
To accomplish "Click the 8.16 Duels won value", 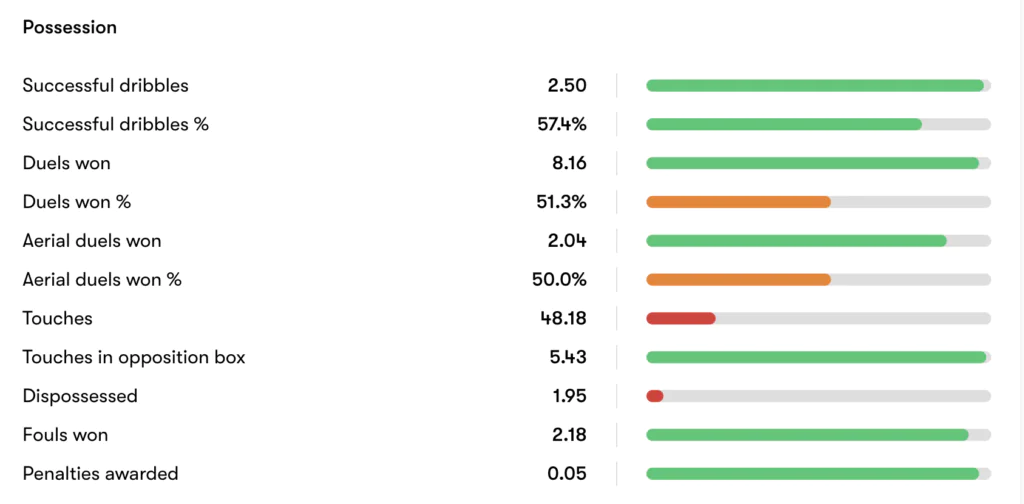I will pyautogui.click(x=568, y=163).
